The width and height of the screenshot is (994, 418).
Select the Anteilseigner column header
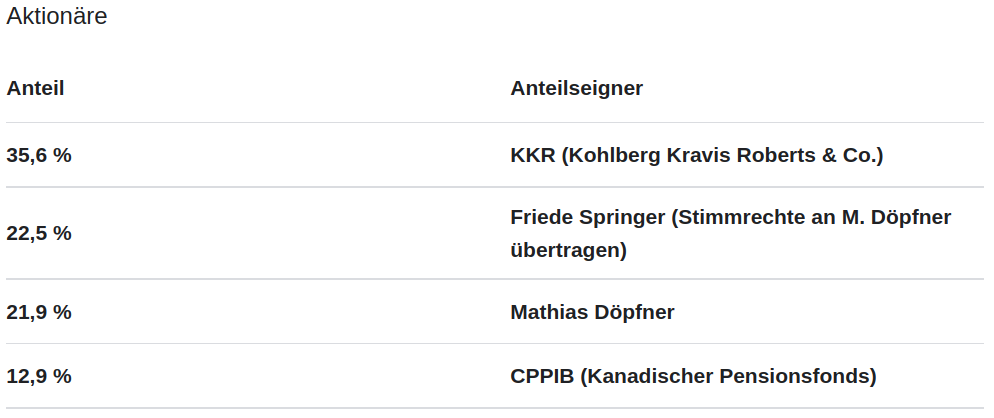point(576,88)
